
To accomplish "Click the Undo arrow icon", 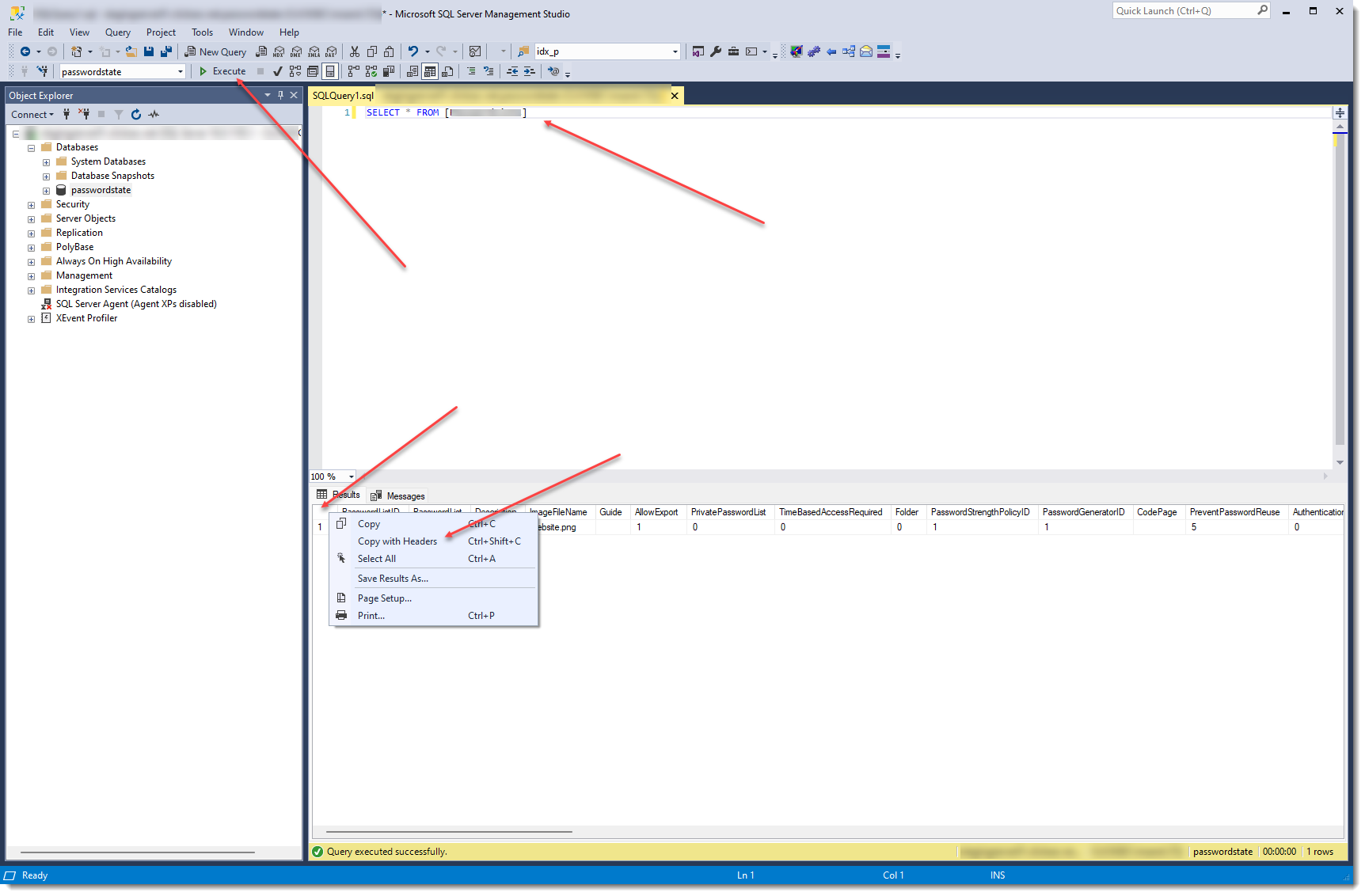I will 413,51.
